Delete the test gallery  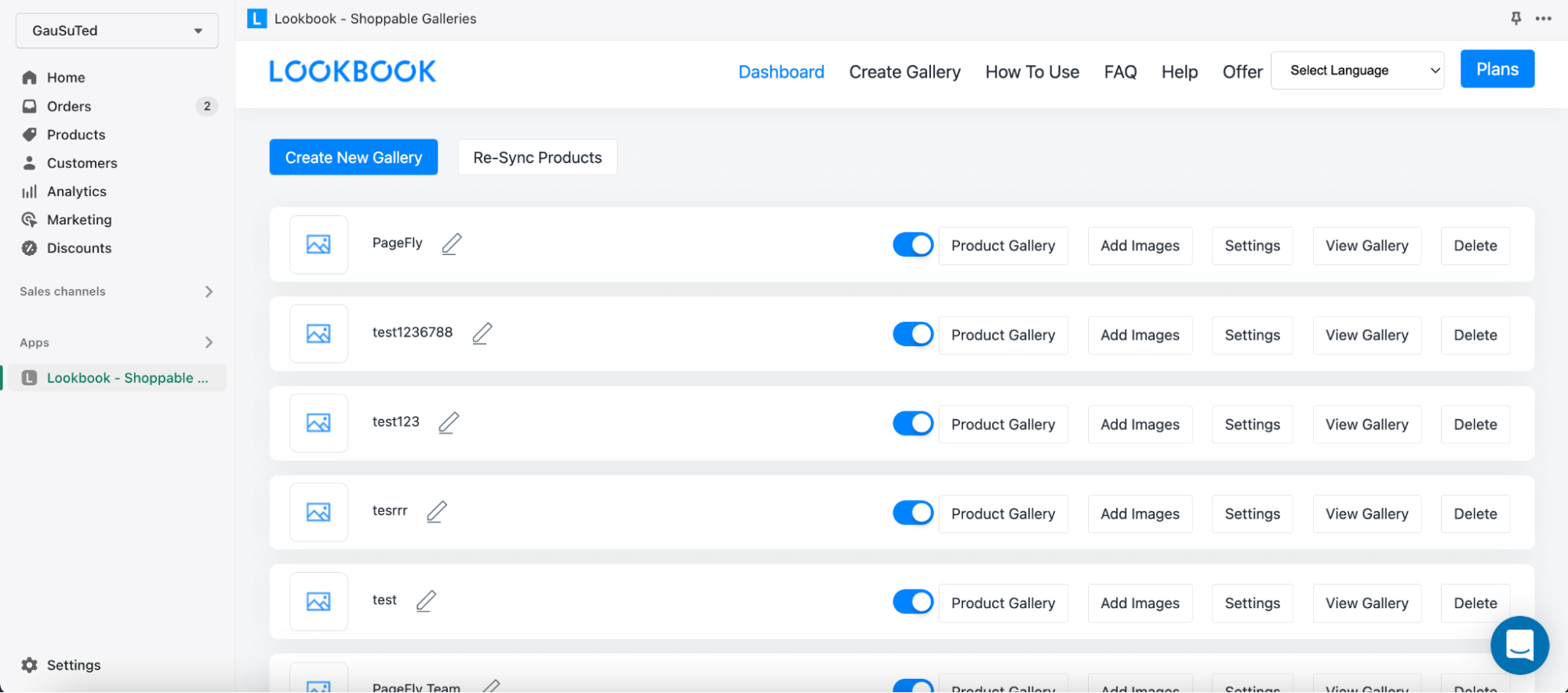(x=1475, y=604)
